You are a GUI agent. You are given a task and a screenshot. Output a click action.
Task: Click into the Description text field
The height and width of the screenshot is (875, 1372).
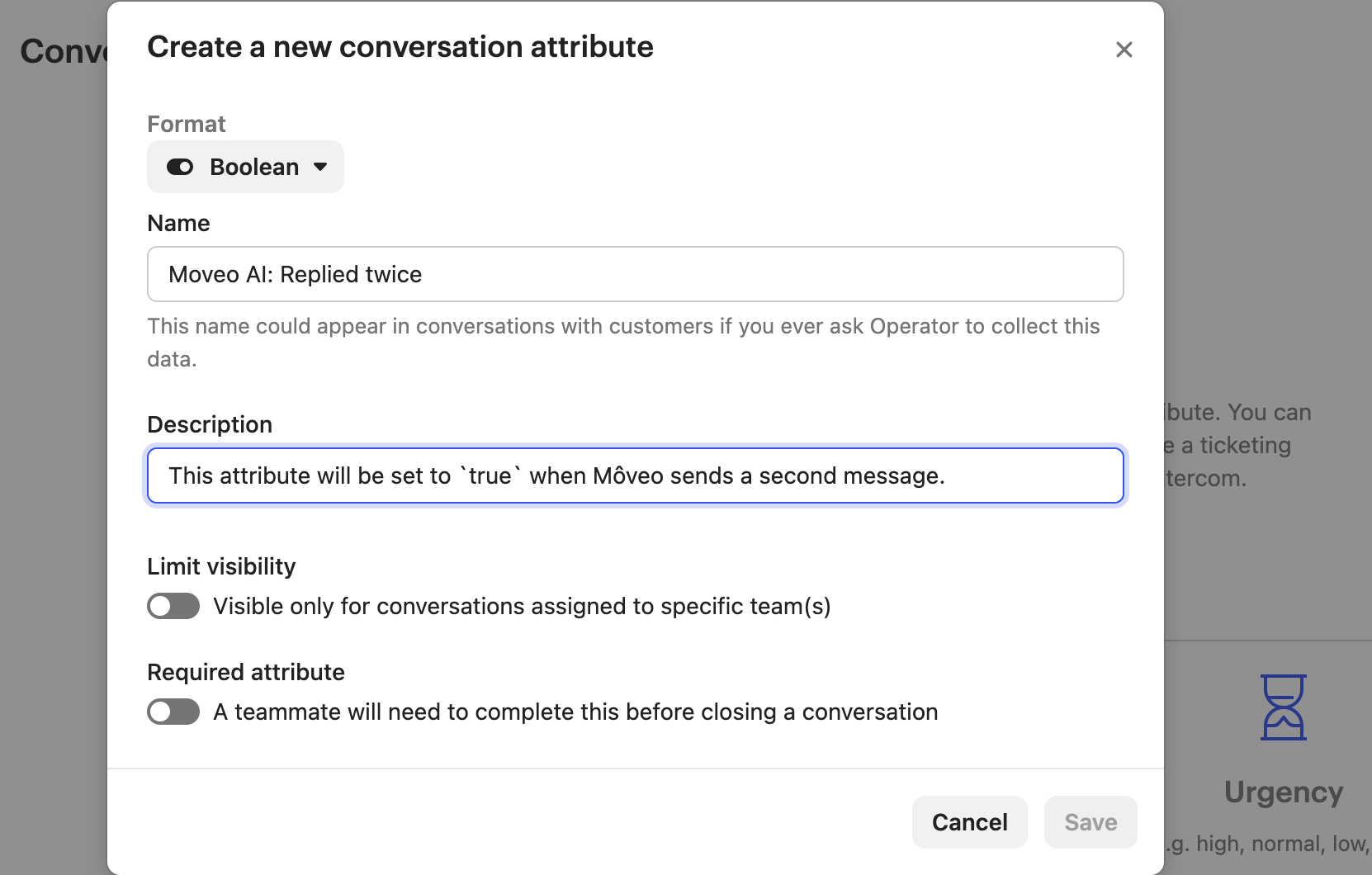tap(635, 475)
